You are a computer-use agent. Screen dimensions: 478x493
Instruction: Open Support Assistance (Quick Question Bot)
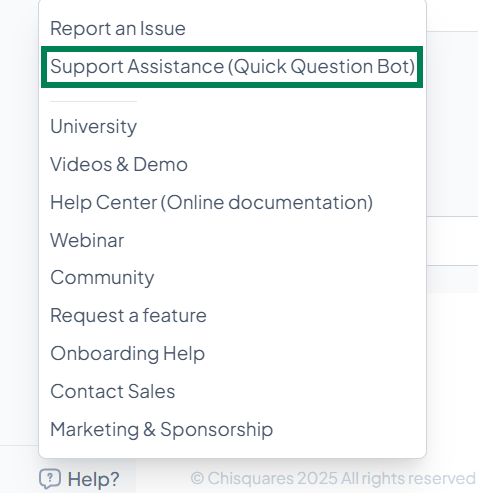click(232, 67)
